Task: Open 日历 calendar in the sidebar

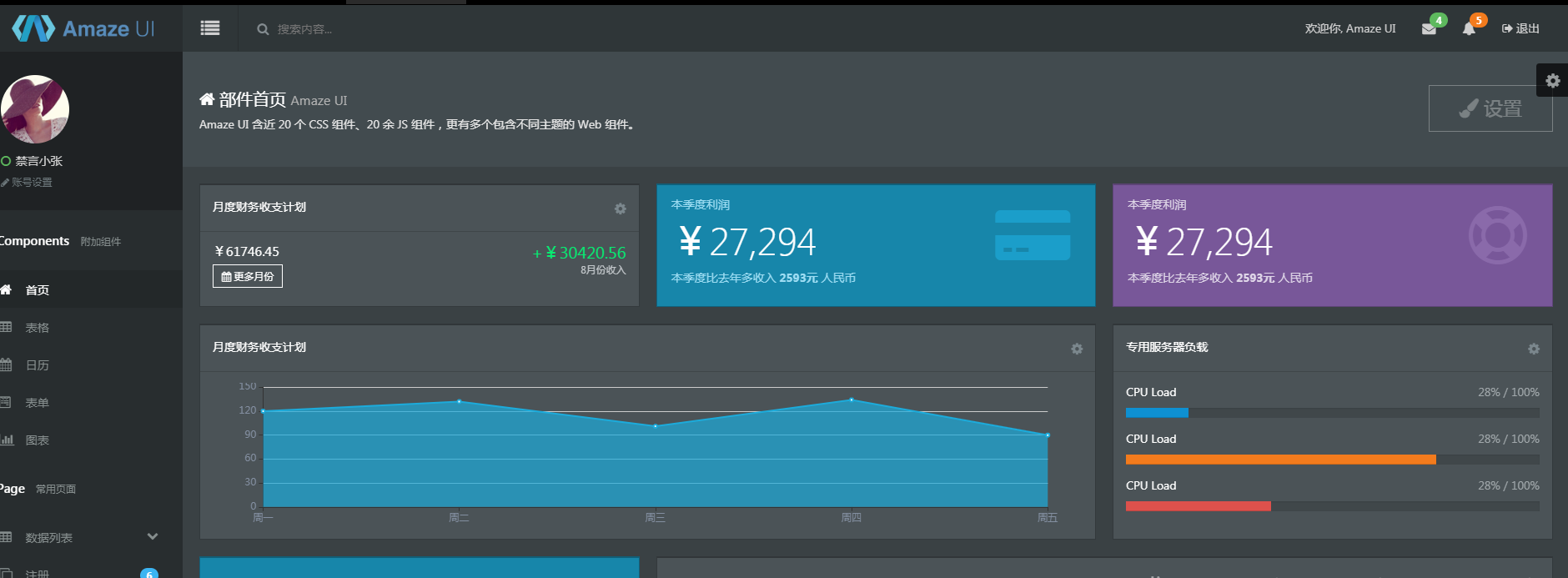Action: pos(38,365)
